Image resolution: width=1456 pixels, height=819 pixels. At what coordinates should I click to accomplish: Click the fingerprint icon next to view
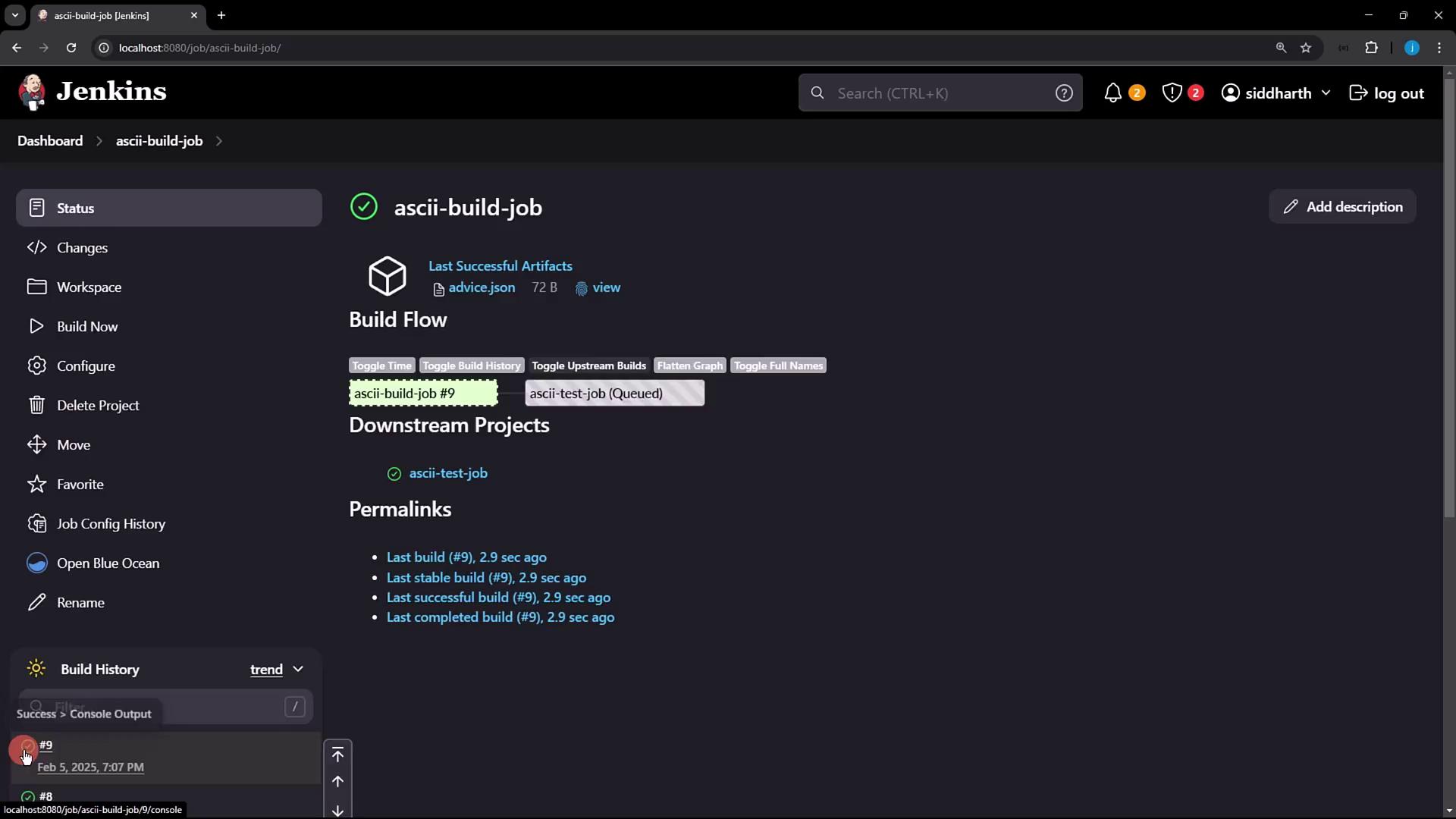tap(582, 289)
